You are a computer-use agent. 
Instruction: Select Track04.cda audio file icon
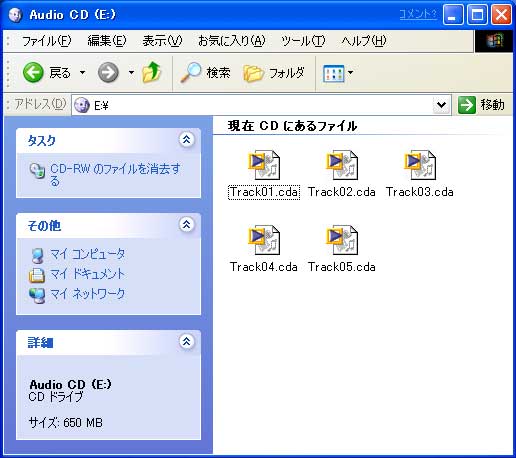264,240
